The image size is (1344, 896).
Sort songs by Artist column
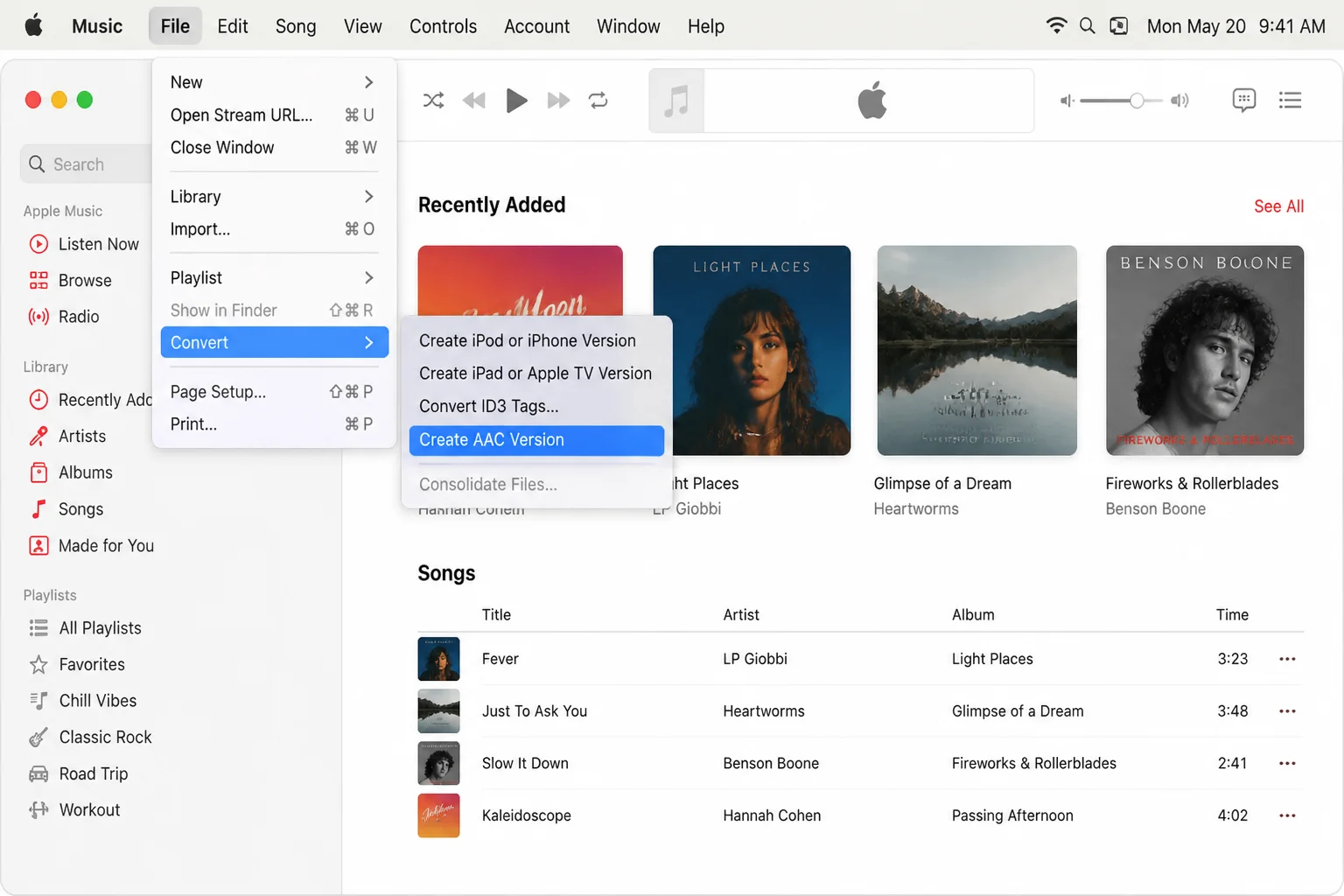(x=741, y=615)
